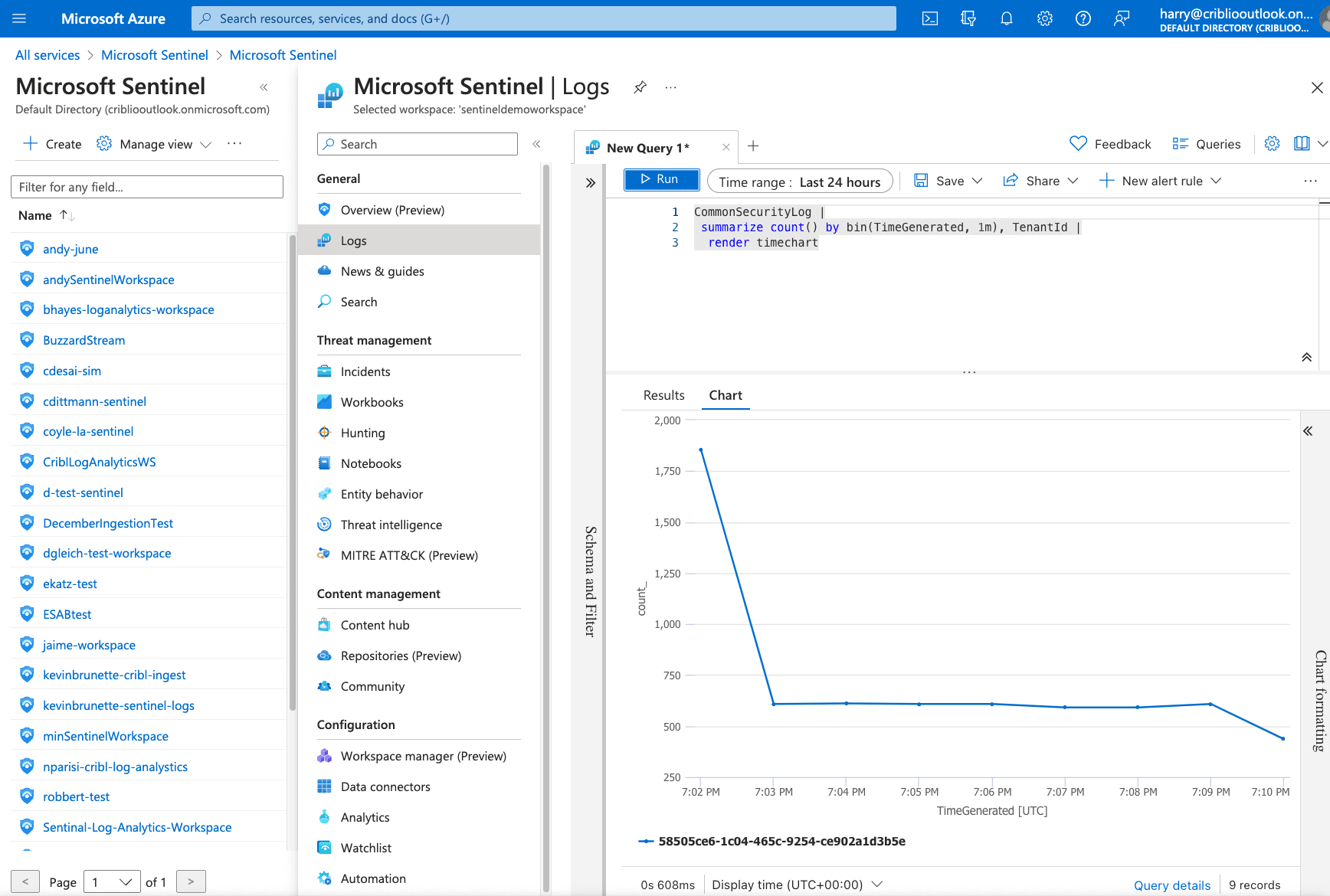Open Incidents in Threat management
Screen dimensions: 1330x896
pos(365,372)
